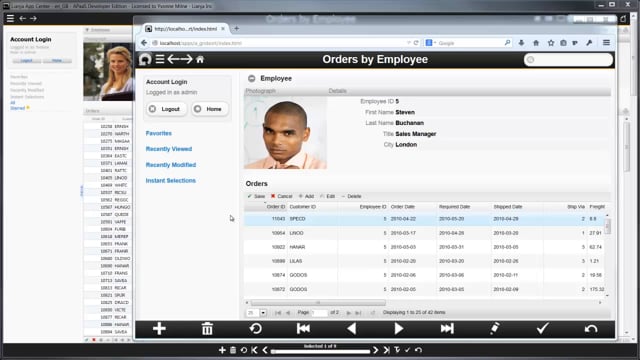Click the Lianja horseshoe logo in web app header
The image size is (640, 360).
tap(144, 60)
